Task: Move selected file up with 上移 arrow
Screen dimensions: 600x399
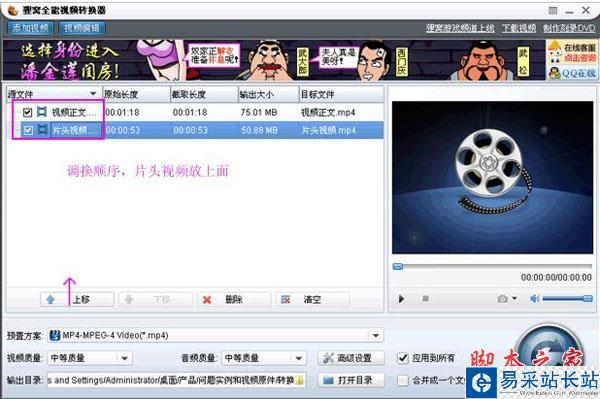Action: tap(77, 300)
